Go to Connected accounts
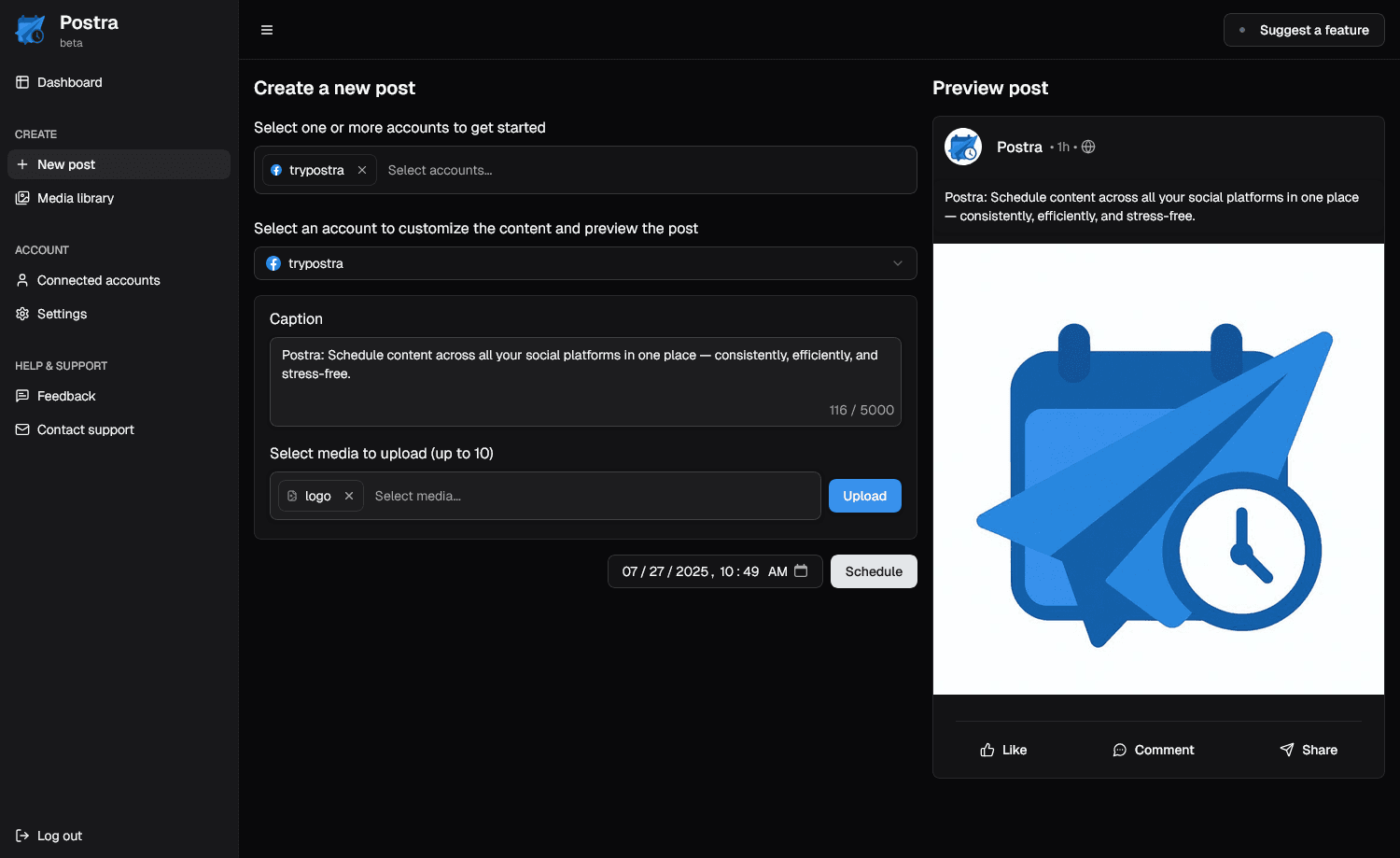Screen dimensions: 1400x858 [x=119, y=280]
